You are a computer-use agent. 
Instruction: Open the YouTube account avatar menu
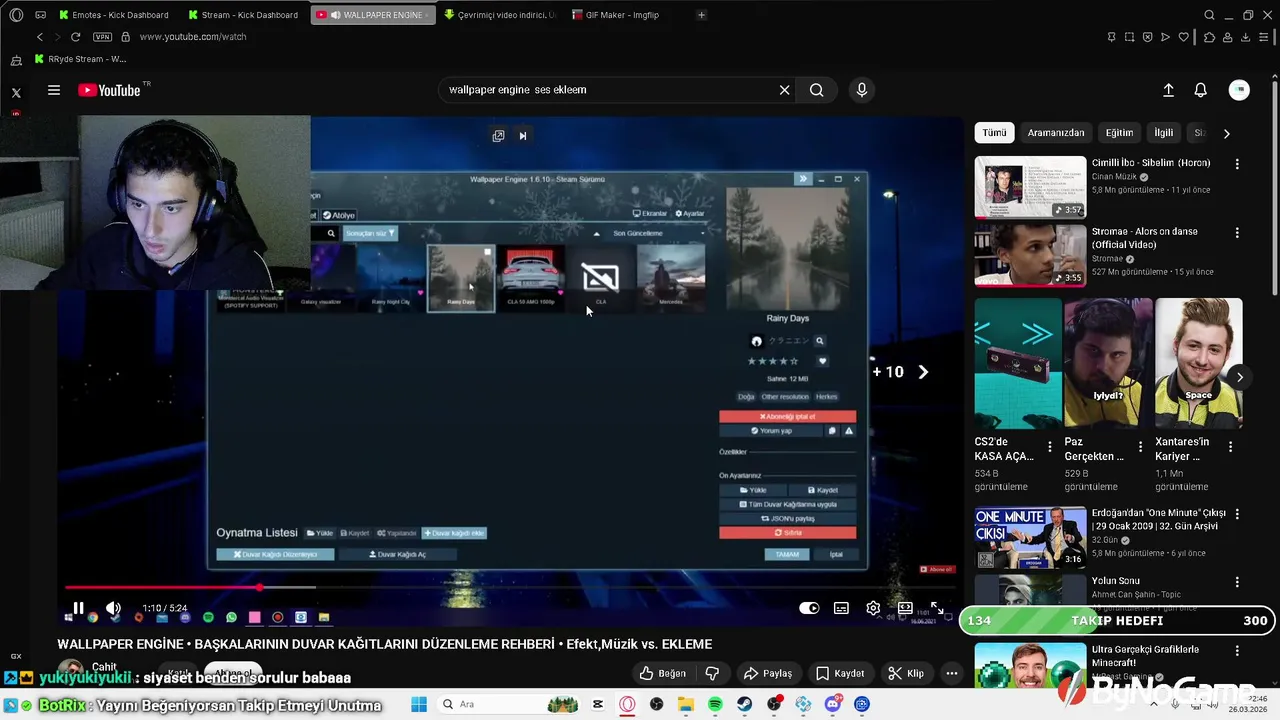click(x=1239, y=90)
